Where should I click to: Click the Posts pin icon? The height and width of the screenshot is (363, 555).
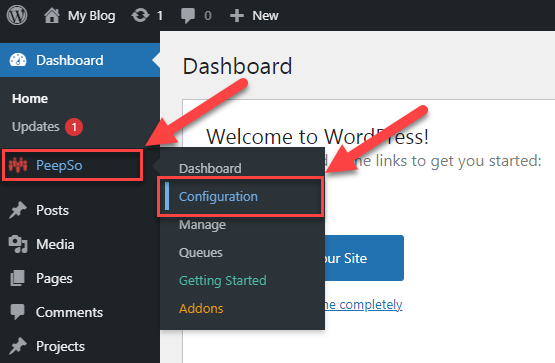coord(18,210)
